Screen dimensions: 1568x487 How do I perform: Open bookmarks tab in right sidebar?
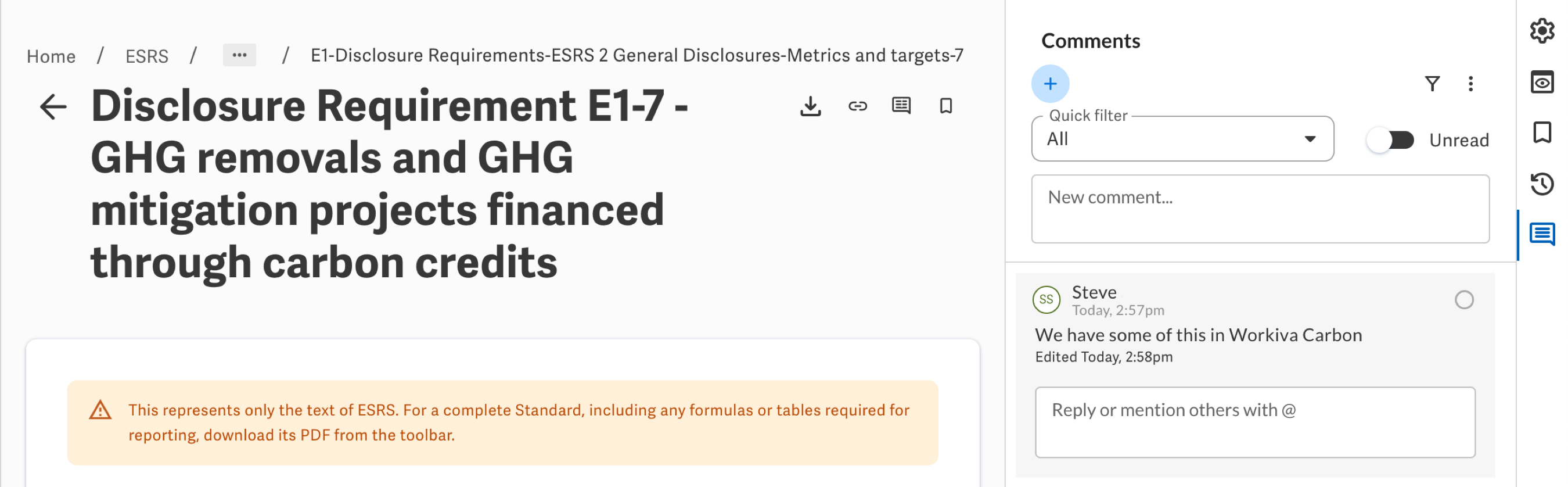pos(1542,133)
